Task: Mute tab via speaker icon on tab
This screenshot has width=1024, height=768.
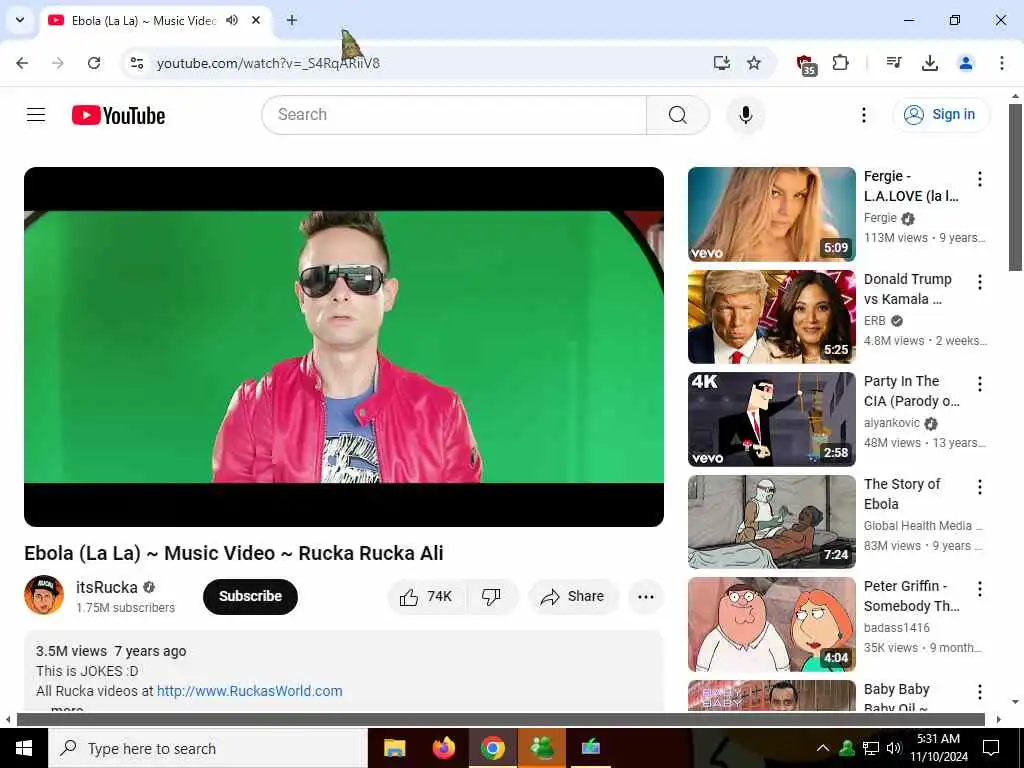Action: tap(232, 20)
